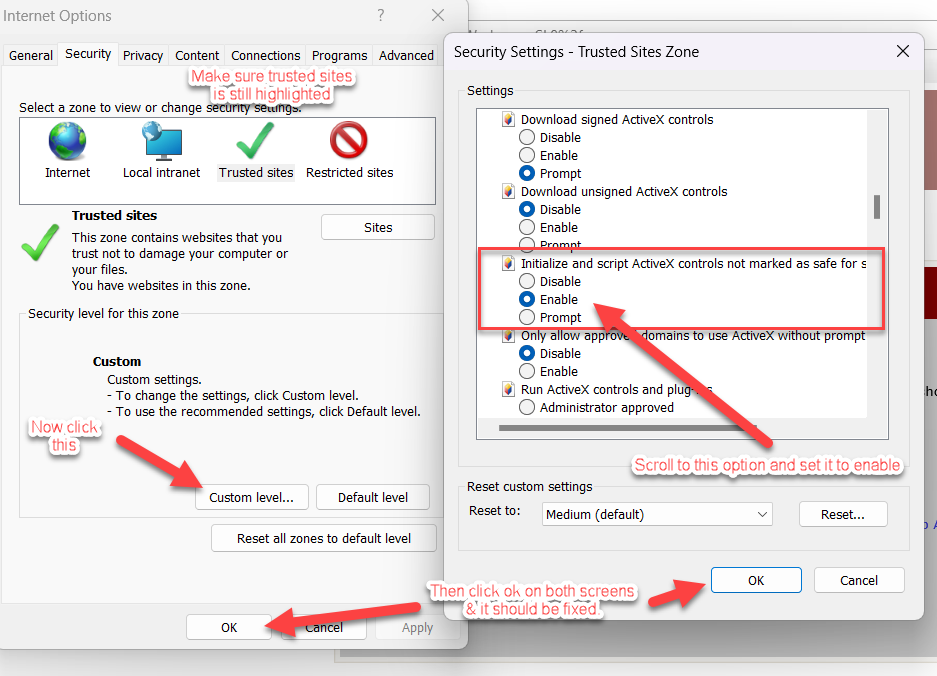Select the Internet zone globe icon

point(67,143)
